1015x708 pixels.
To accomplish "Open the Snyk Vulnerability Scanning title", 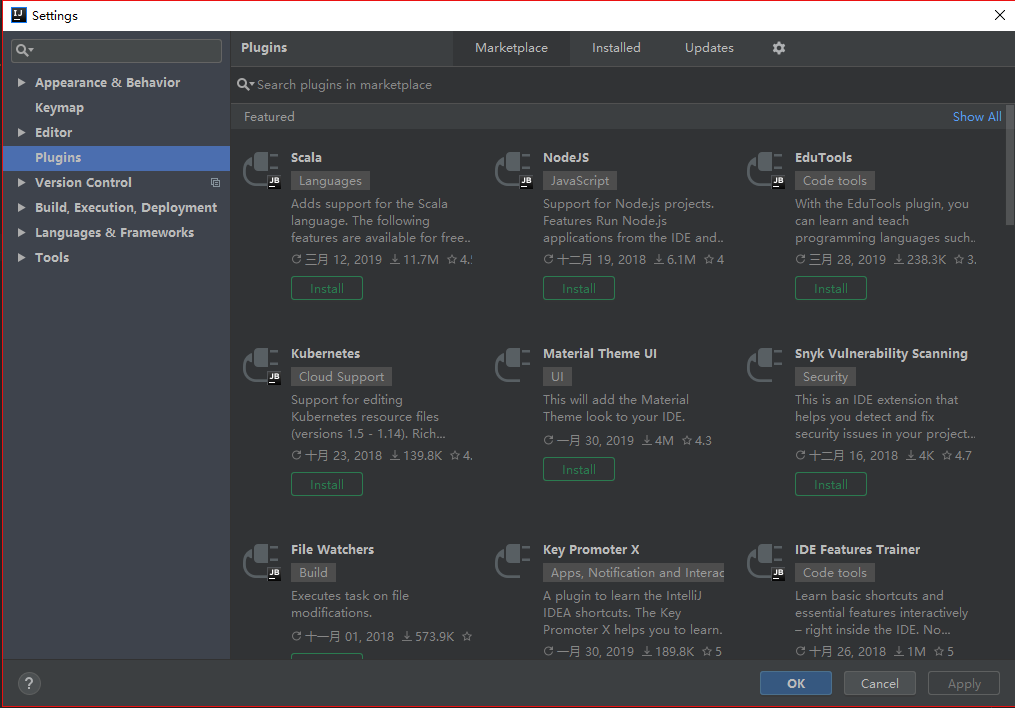I will coord(881,354).
